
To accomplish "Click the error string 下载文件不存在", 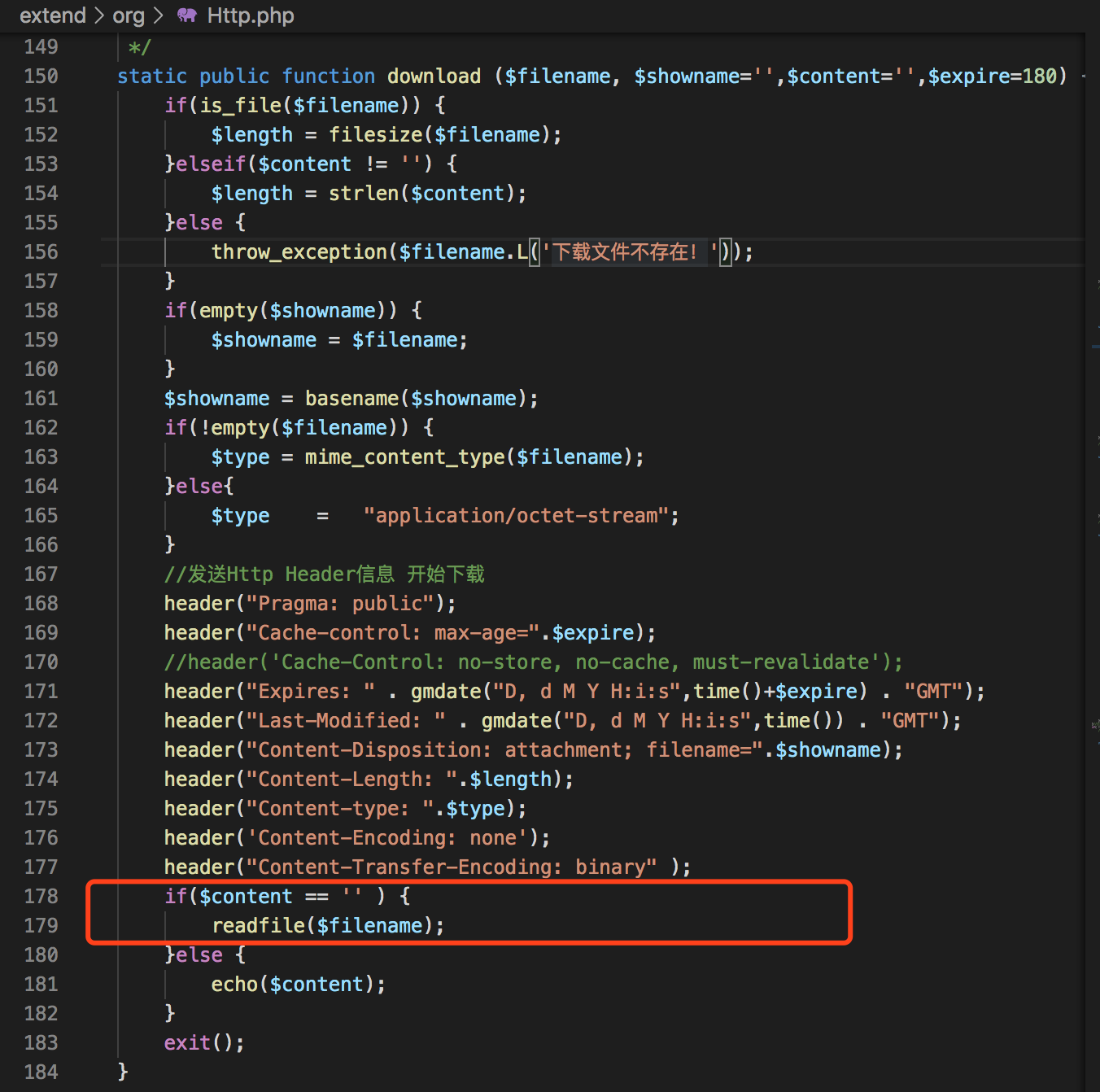I will pyautogui.click(x=626, y=251).
